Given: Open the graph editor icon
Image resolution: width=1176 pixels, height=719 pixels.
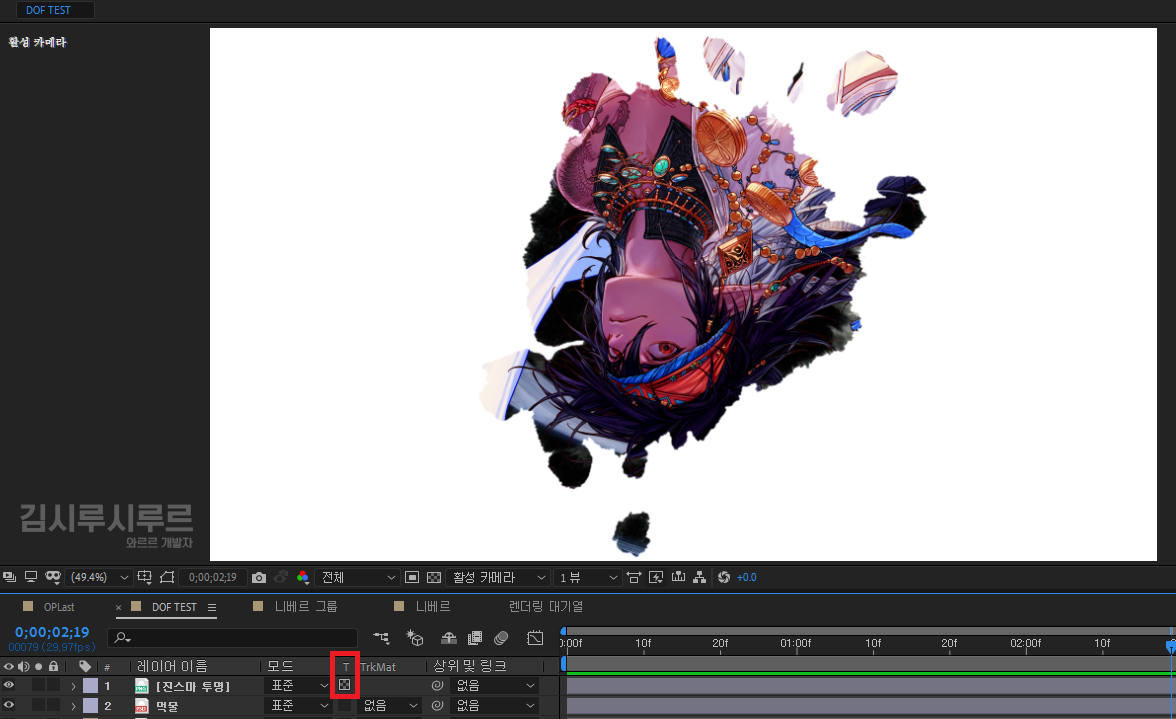Looking at the screenshot, I should pos(535,638).
